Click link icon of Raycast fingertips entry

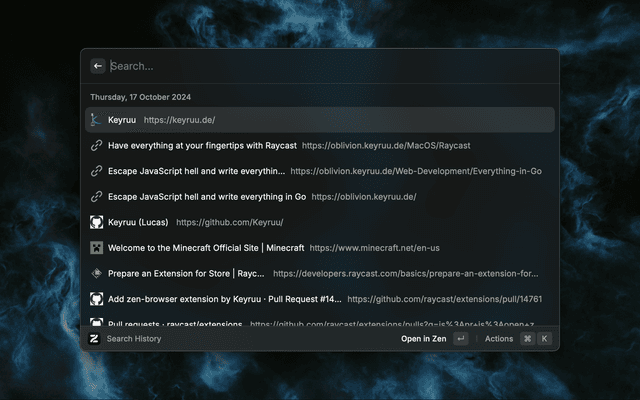[97, 145]
